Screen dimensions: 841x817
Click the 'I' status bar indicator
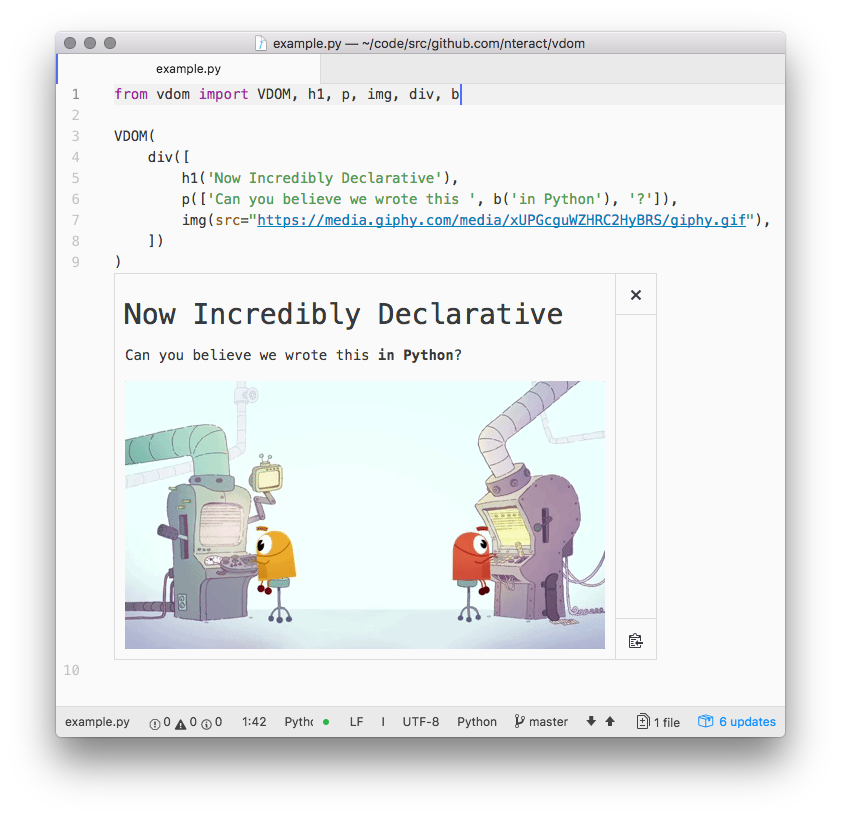[x=383, y=722]
